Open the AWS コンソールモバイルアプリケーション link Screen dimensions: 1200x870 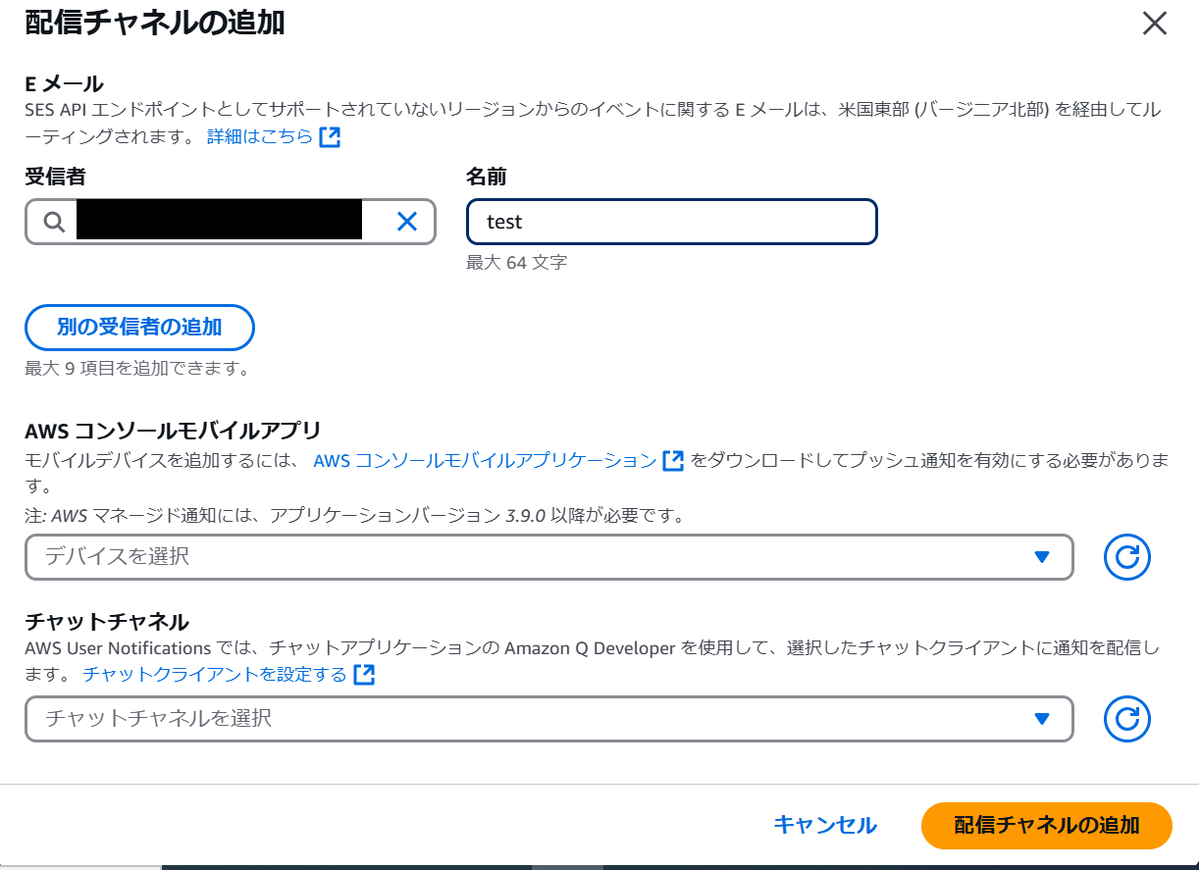point(485,461)
